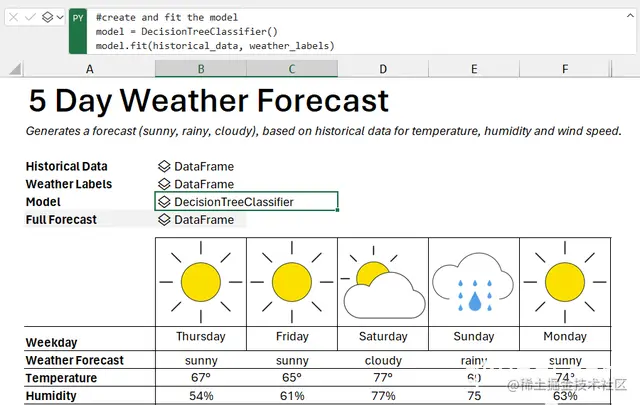Click the italic forecast description line
This screenshot has height=405, width=640.
323,131
